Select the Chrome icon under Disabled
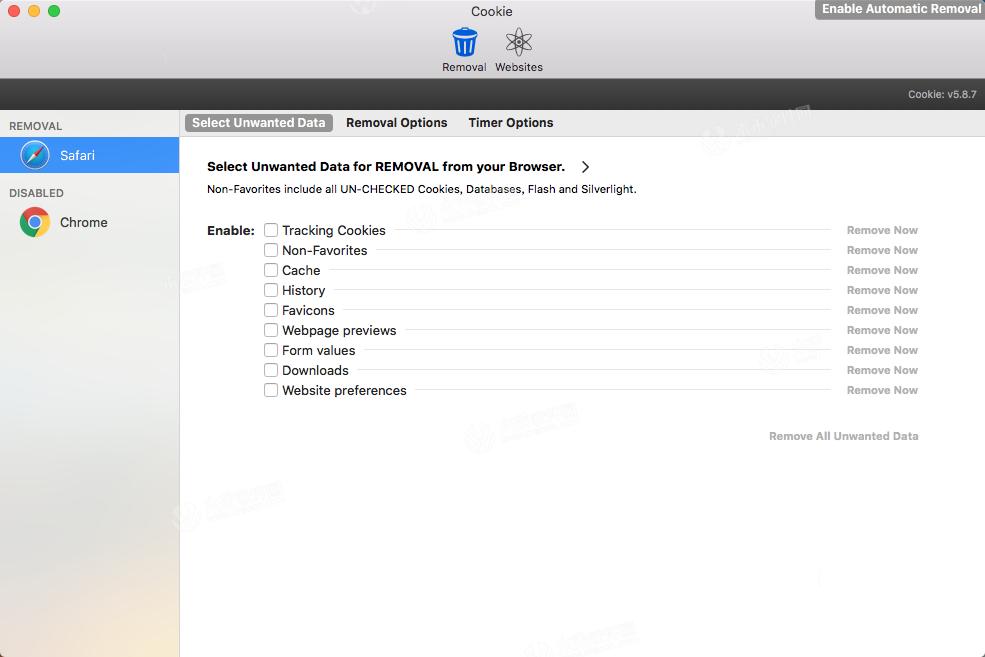985x657 pixels. click(35, 222)
